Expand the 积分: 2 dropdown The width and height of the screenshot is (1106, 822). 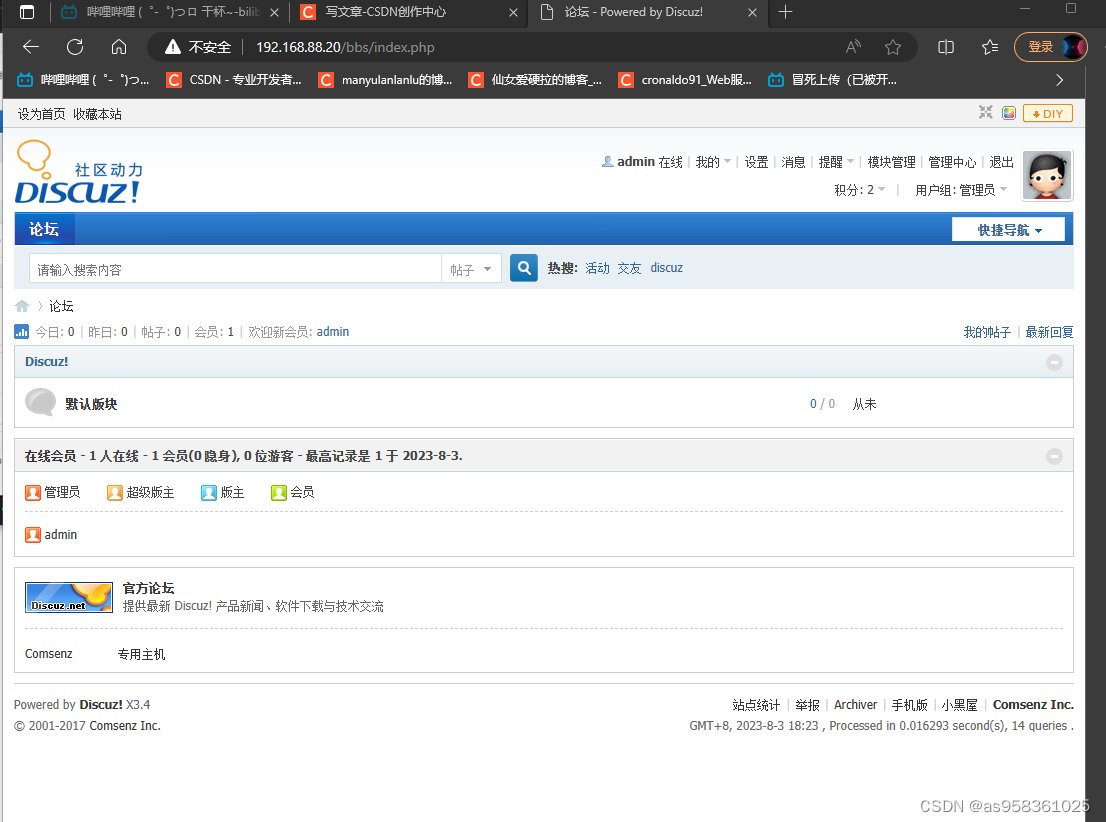860,190
